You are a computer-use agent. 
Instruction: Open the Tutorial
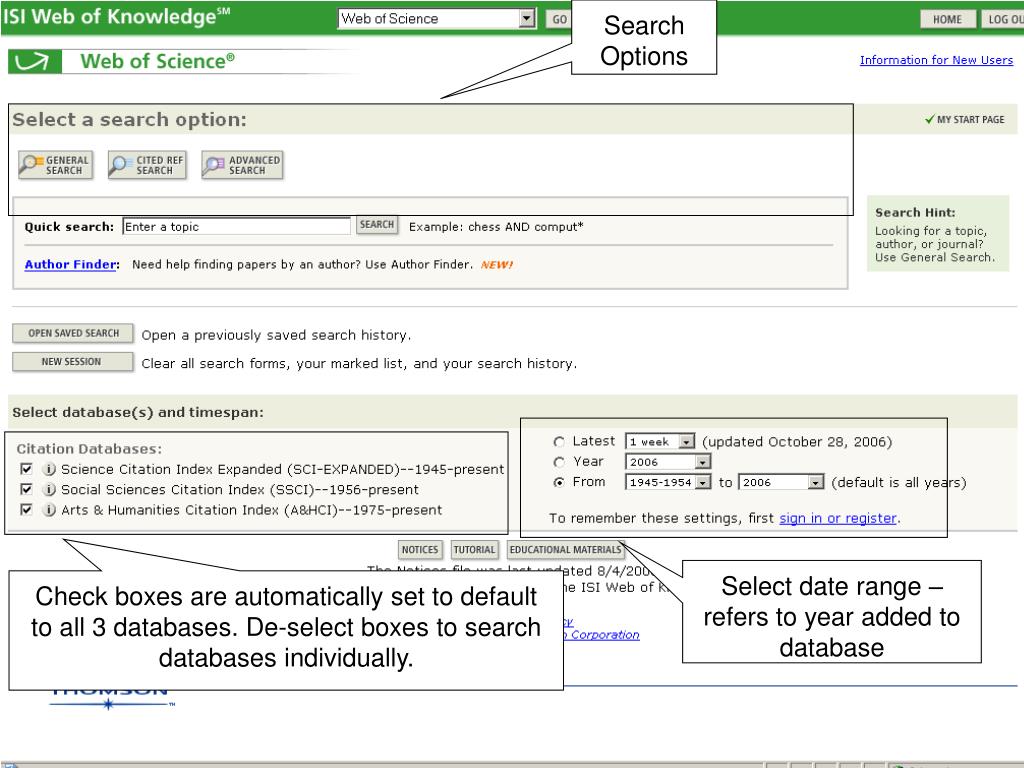[474, 550]
